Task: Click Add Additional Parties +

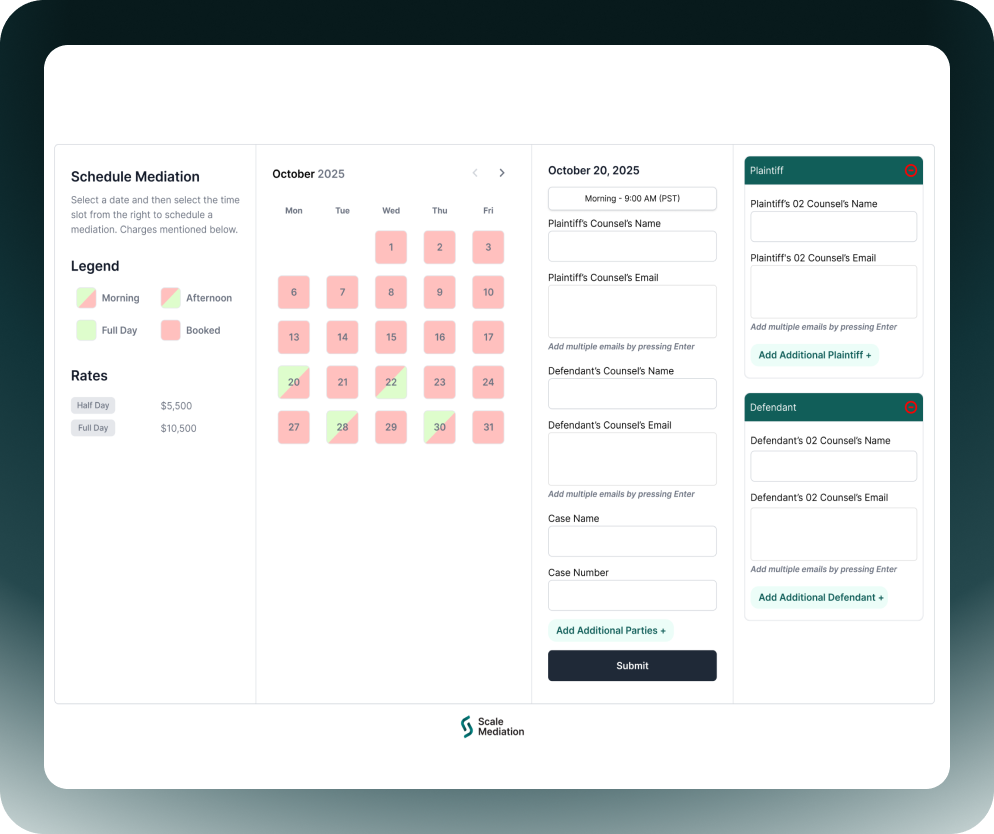Action: 610,631
